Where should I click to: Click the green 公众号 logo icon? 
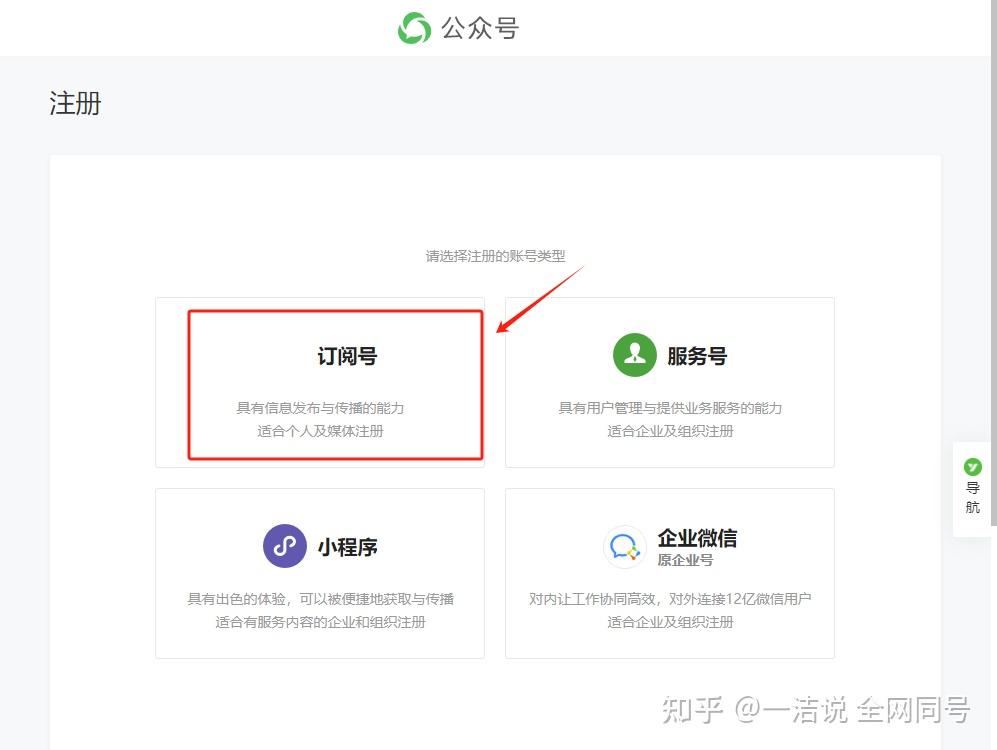414,28
